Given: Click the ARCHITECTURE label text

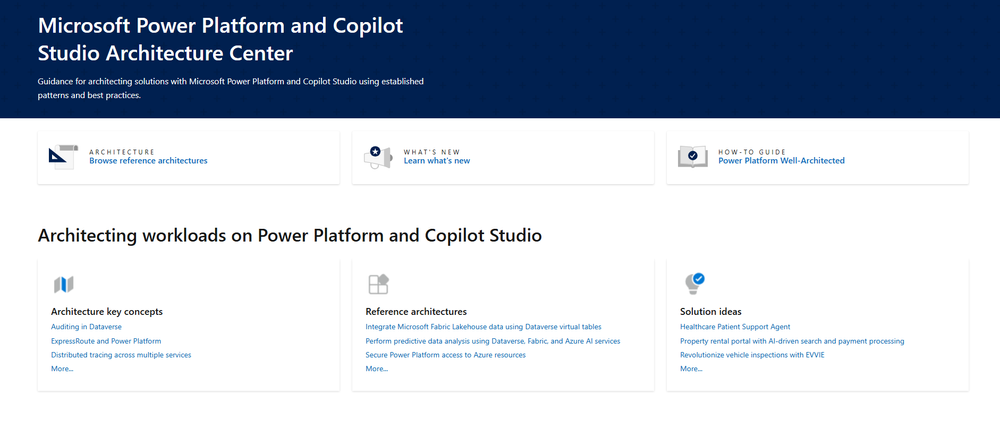Looking at the screenshot, I should click(122, 152).
